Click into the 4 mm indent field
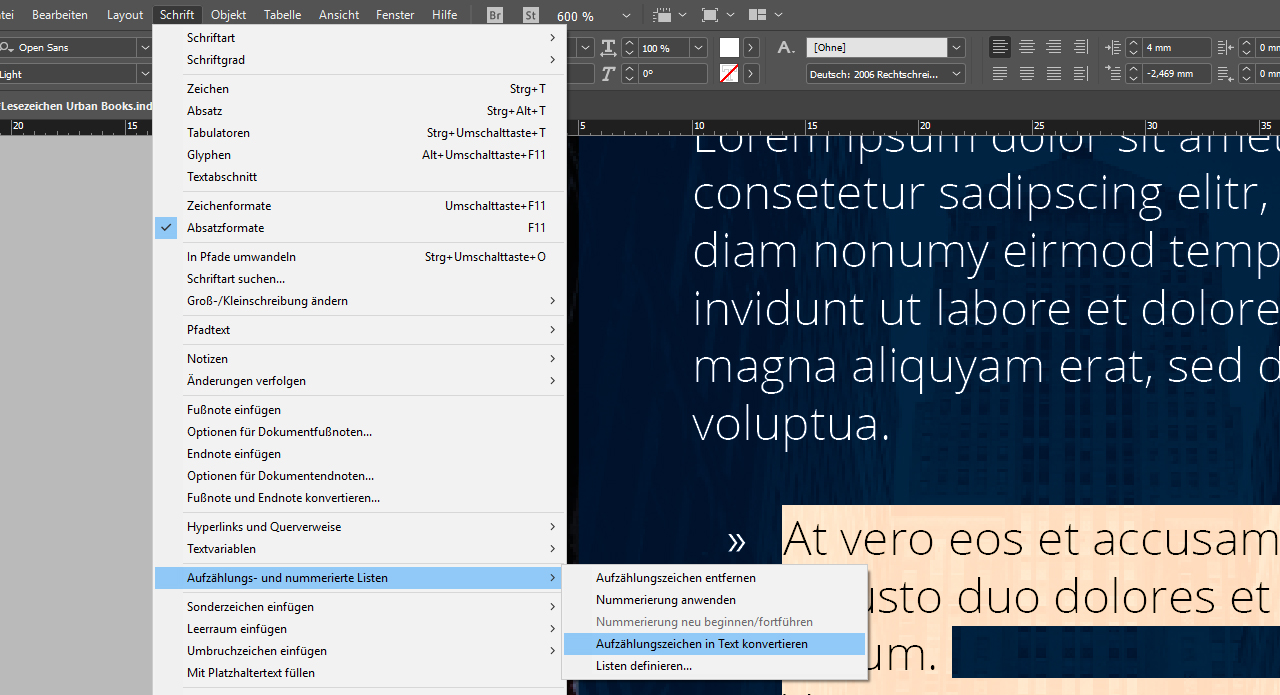 point(1176,47)
